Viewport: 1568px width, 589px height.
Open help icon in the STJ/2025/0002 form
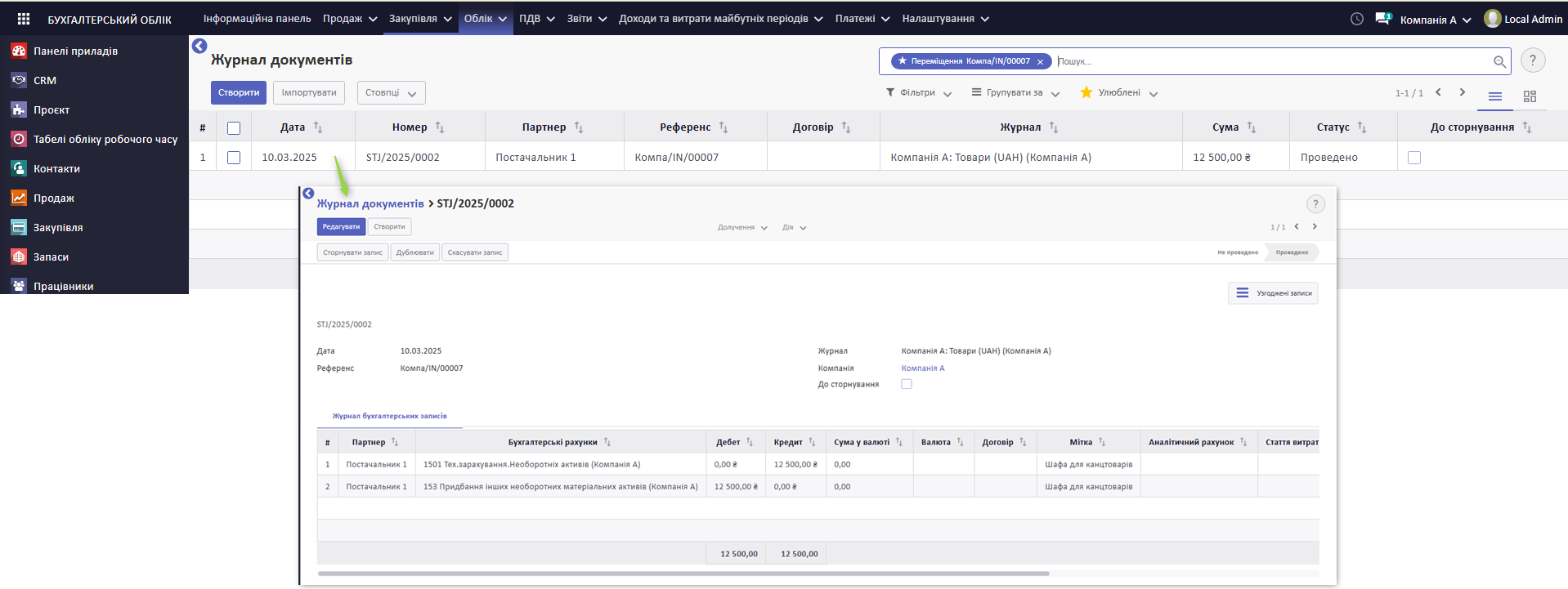coord(1315,204)
